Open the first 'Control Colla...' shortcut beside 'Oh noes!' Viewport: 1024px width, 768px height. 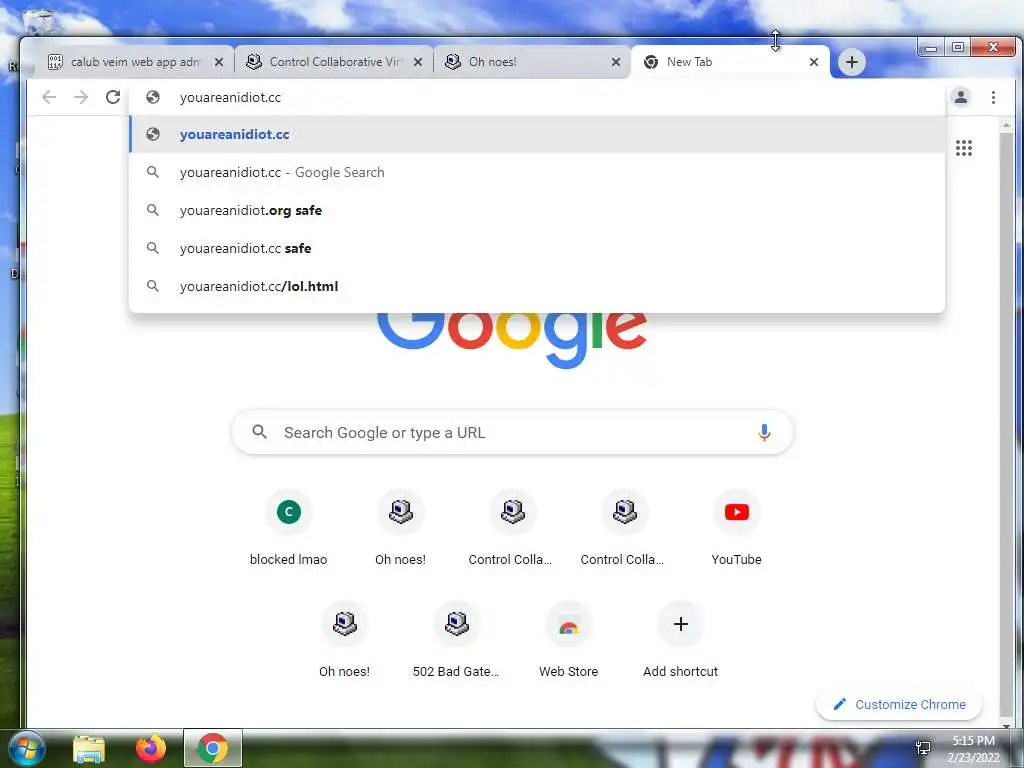point(513,528)
